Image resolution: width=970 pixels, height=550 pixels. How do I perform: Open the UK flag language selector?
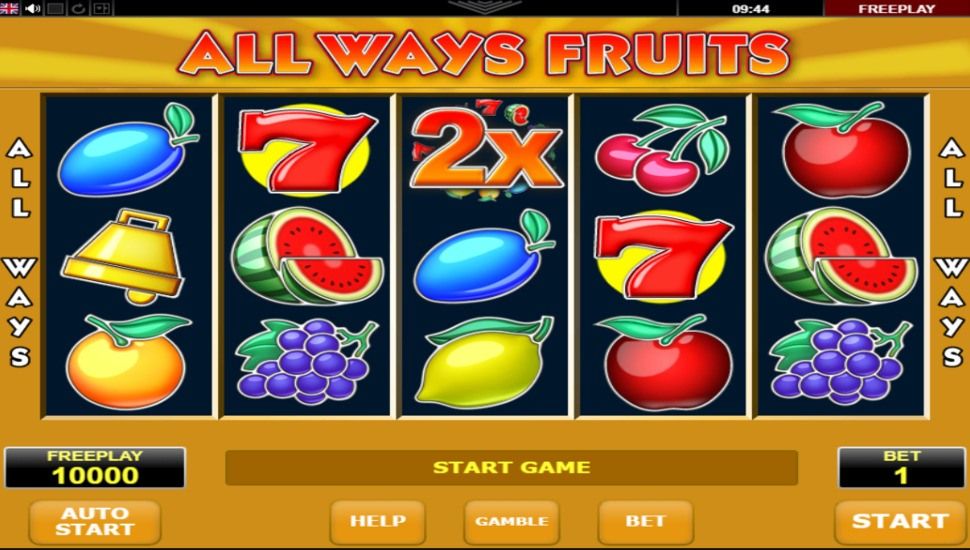click(x=9, y=8)
